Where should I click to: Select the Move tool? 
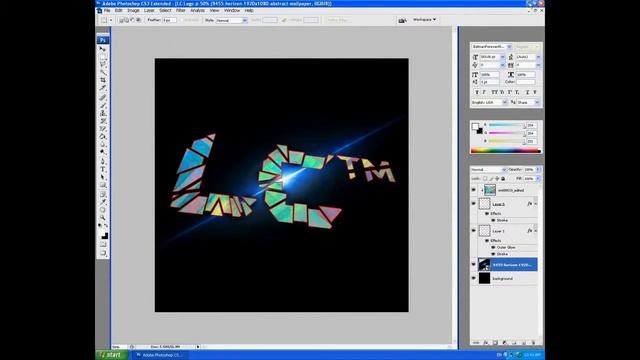click(103, 49)
